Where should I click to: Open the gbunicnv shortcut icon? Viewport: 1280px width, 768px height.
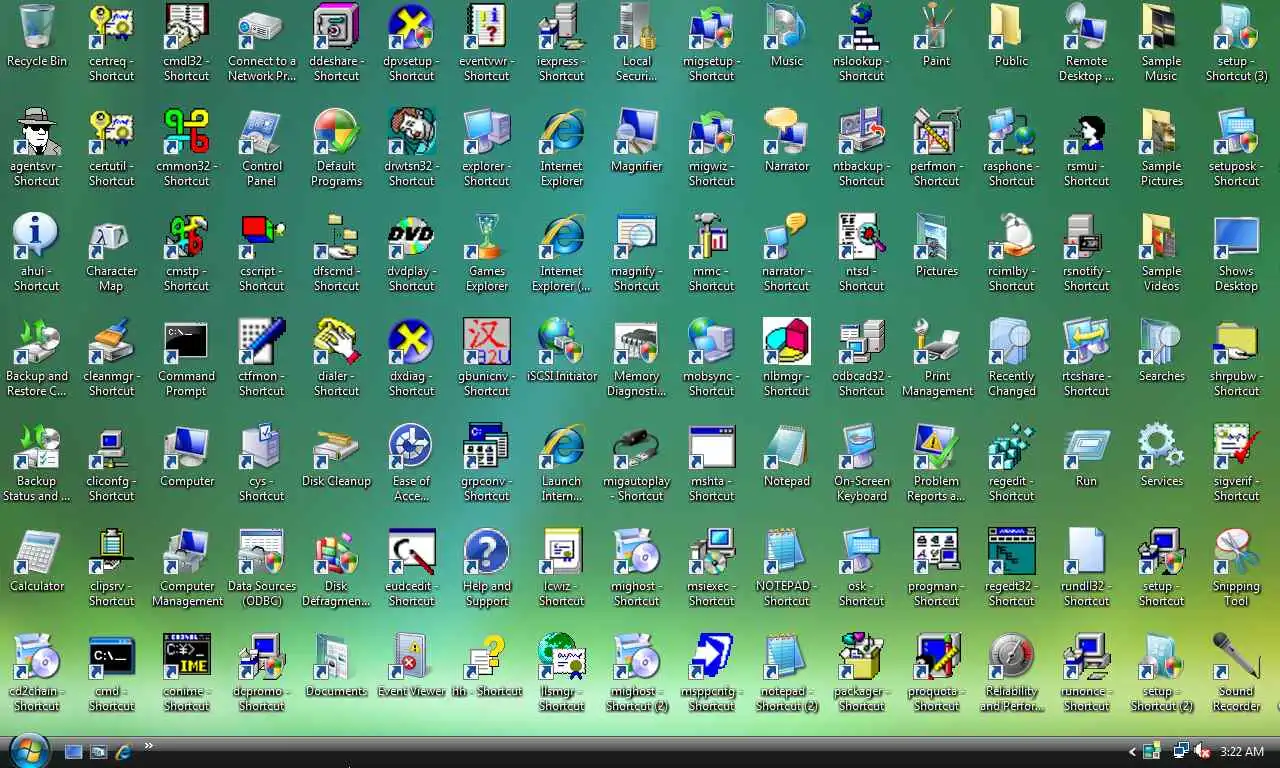[x=487, y=342]
